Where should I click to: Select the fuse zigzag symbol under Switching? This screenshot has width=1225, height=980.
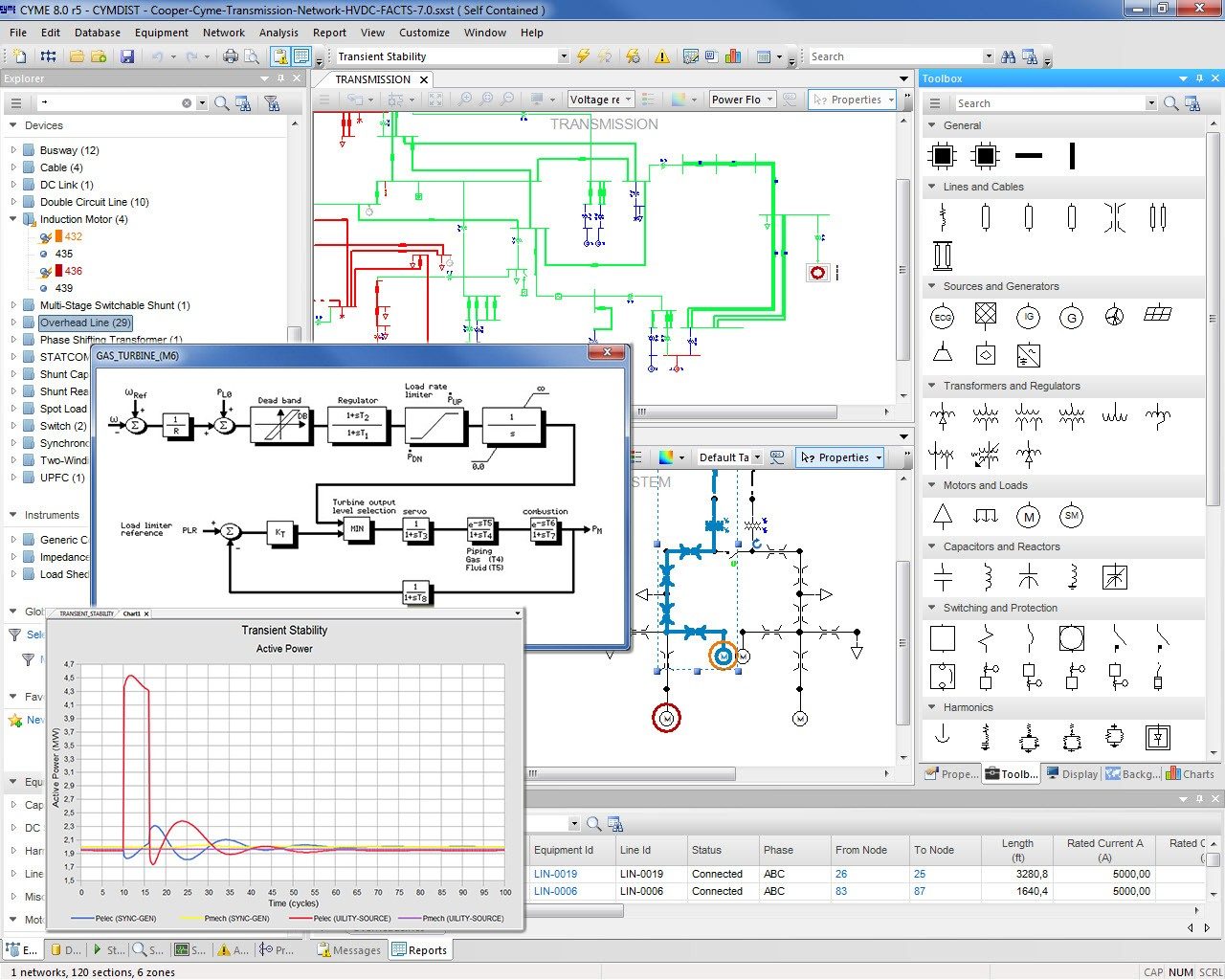(986, 638)
